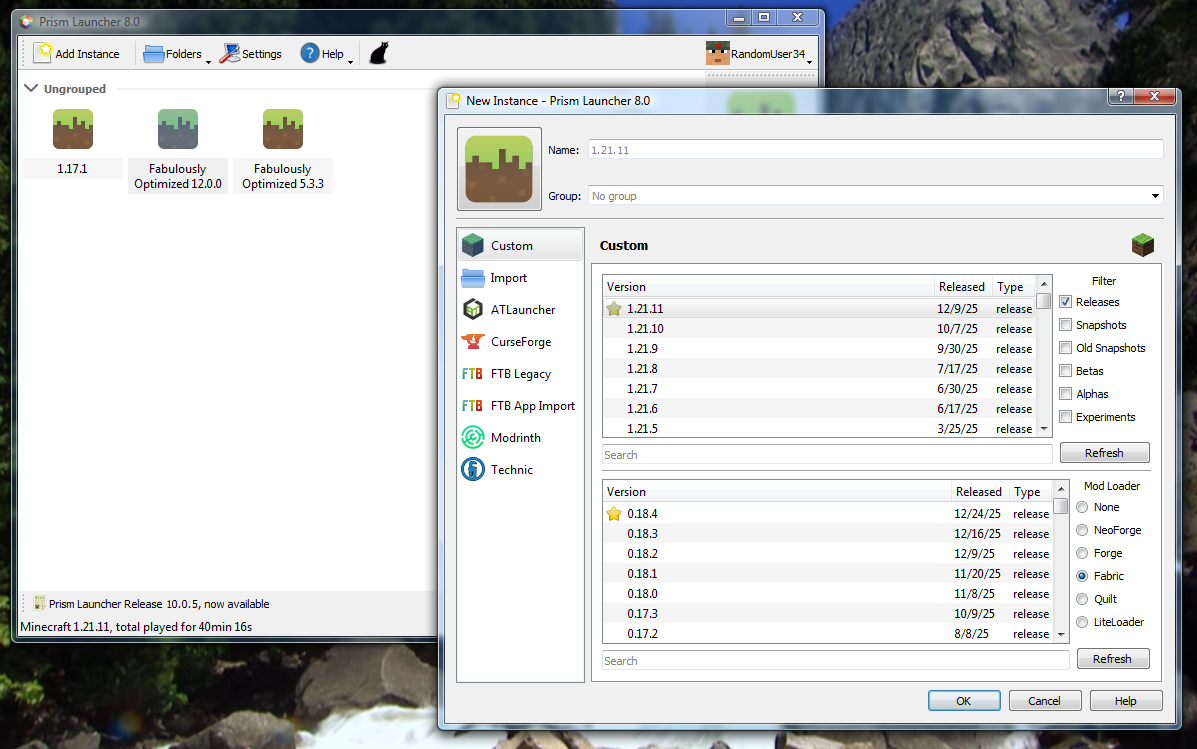1197x749 pixels.
Task: Open the Settings toolbar item
Action: pyautogui.click(x=251, y=54)
